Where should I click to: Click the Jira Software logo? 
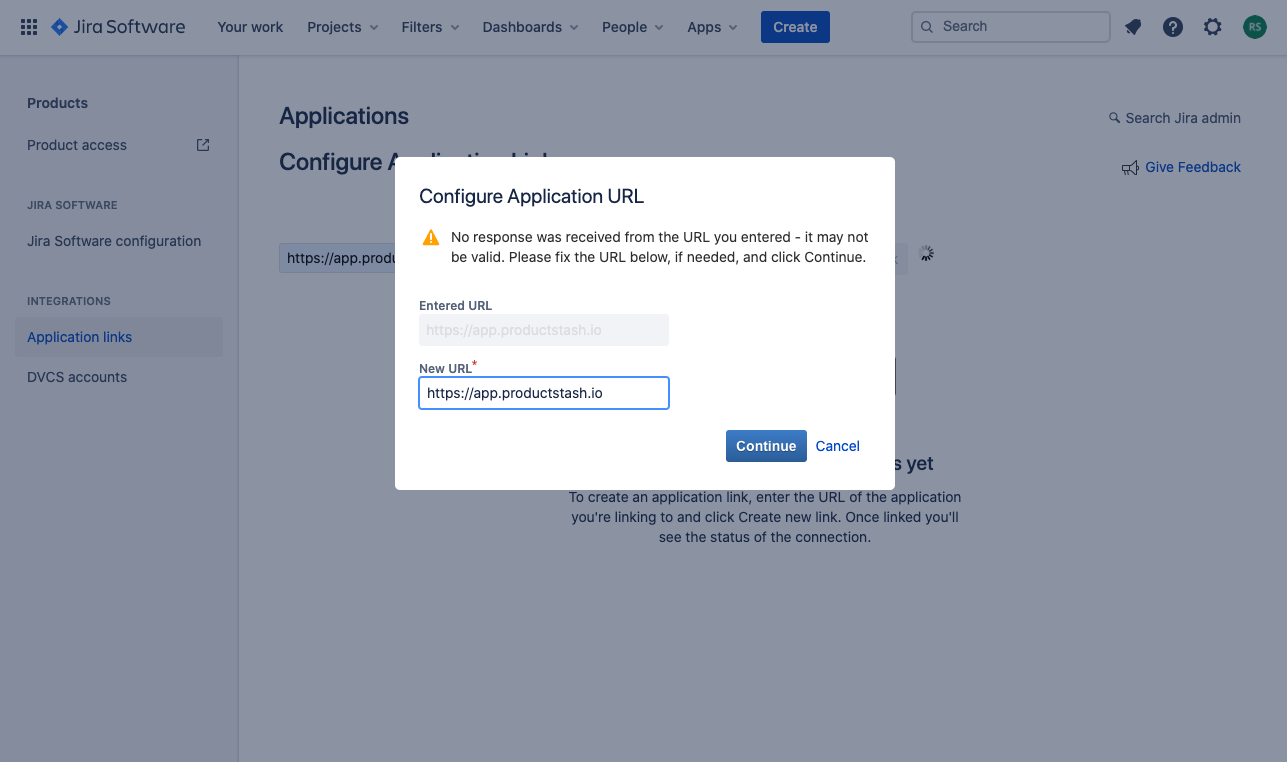[118, 27]
